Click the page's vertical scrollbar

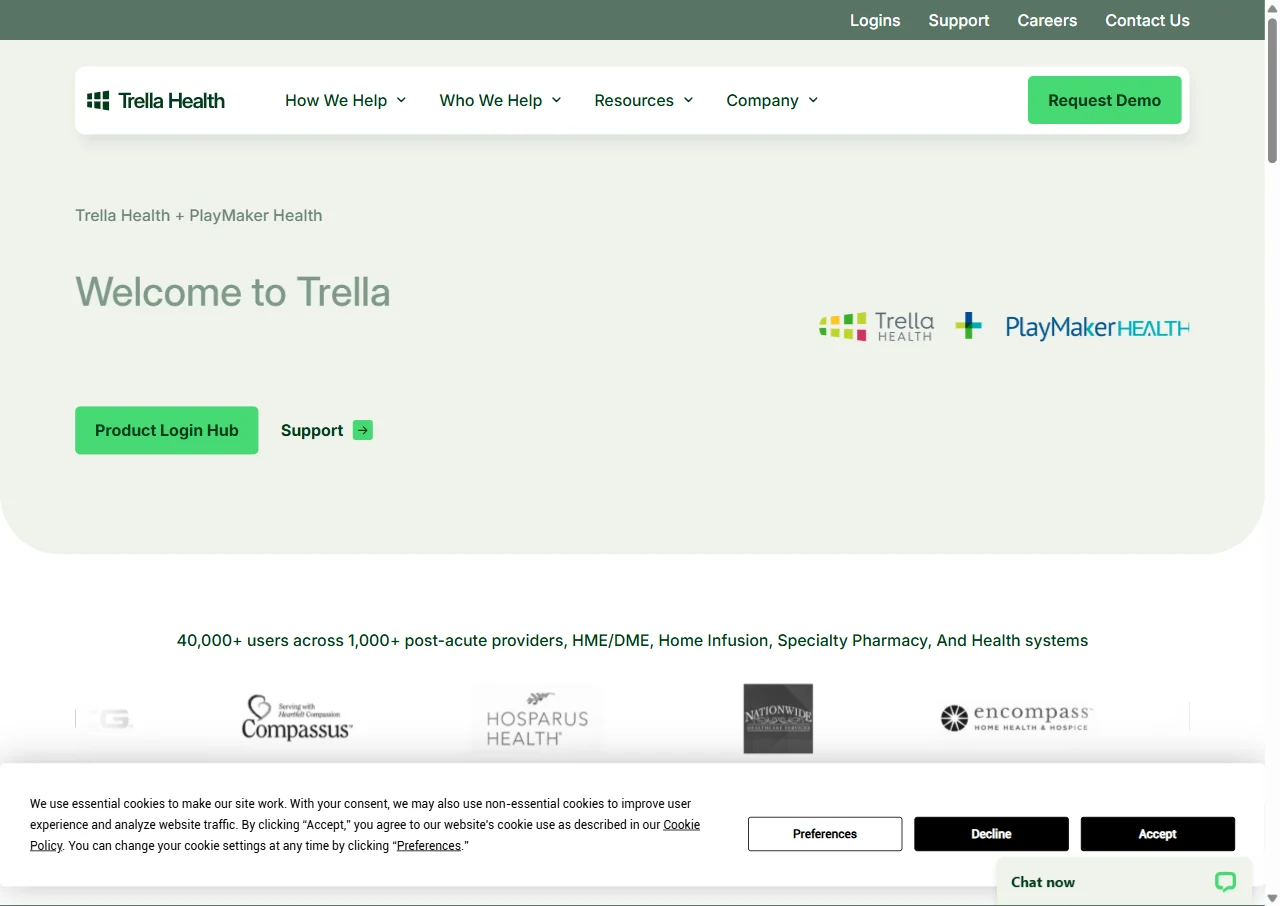click(x=1272, y=453)
